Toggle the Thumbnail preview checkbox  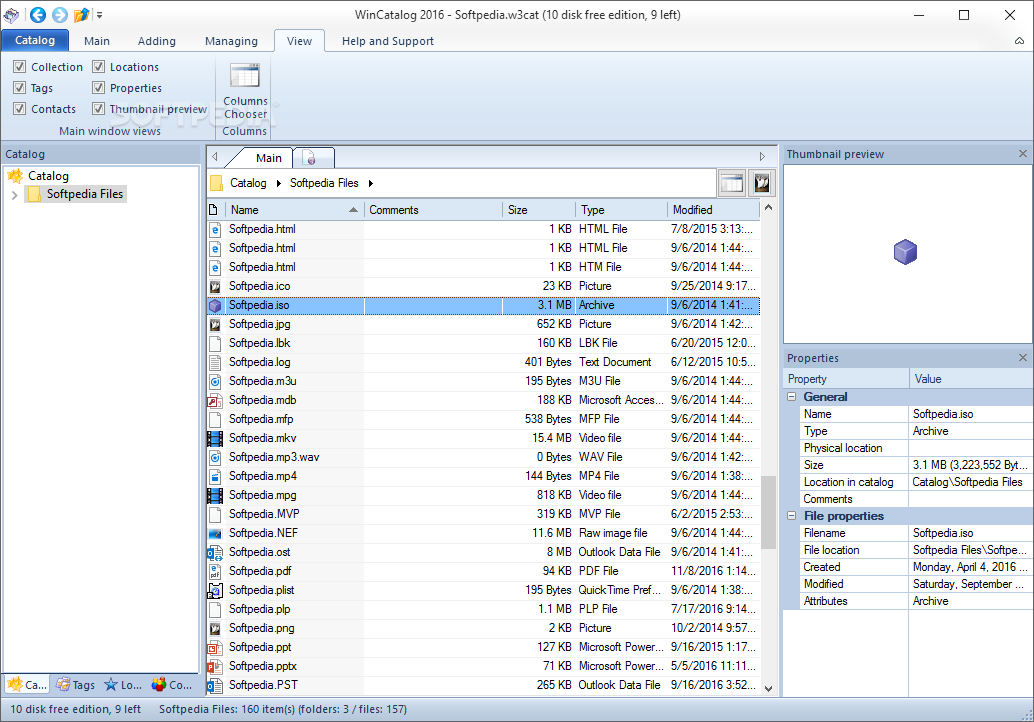pos(98,109)
